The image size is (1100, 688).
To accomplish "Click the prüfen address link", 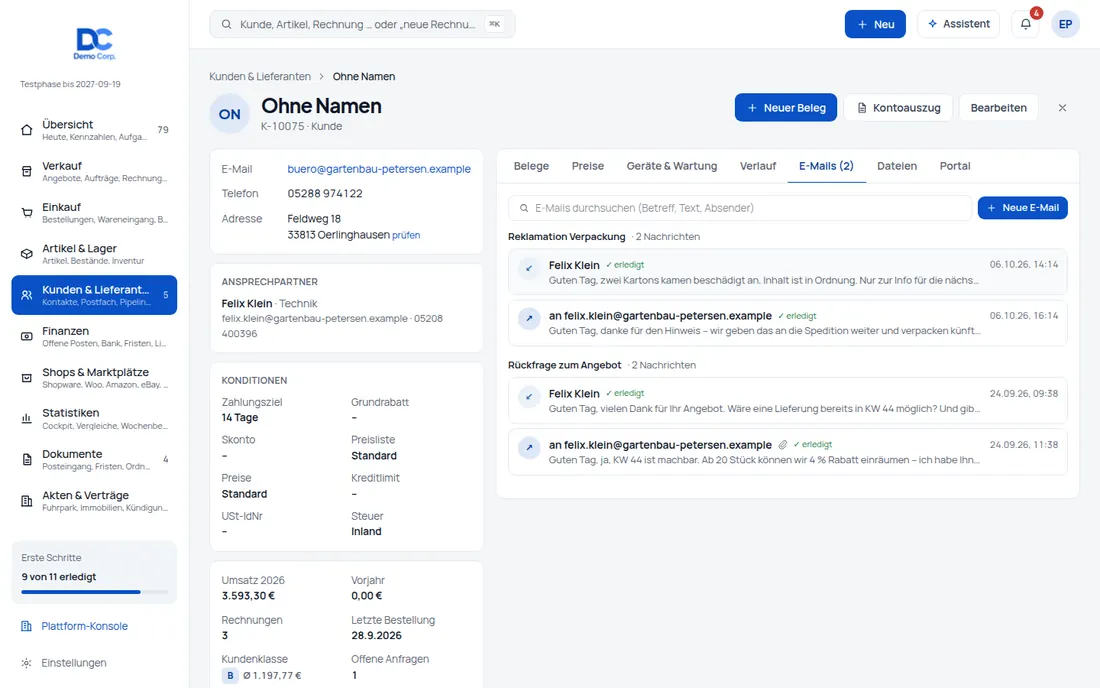I will coord(406,236).
